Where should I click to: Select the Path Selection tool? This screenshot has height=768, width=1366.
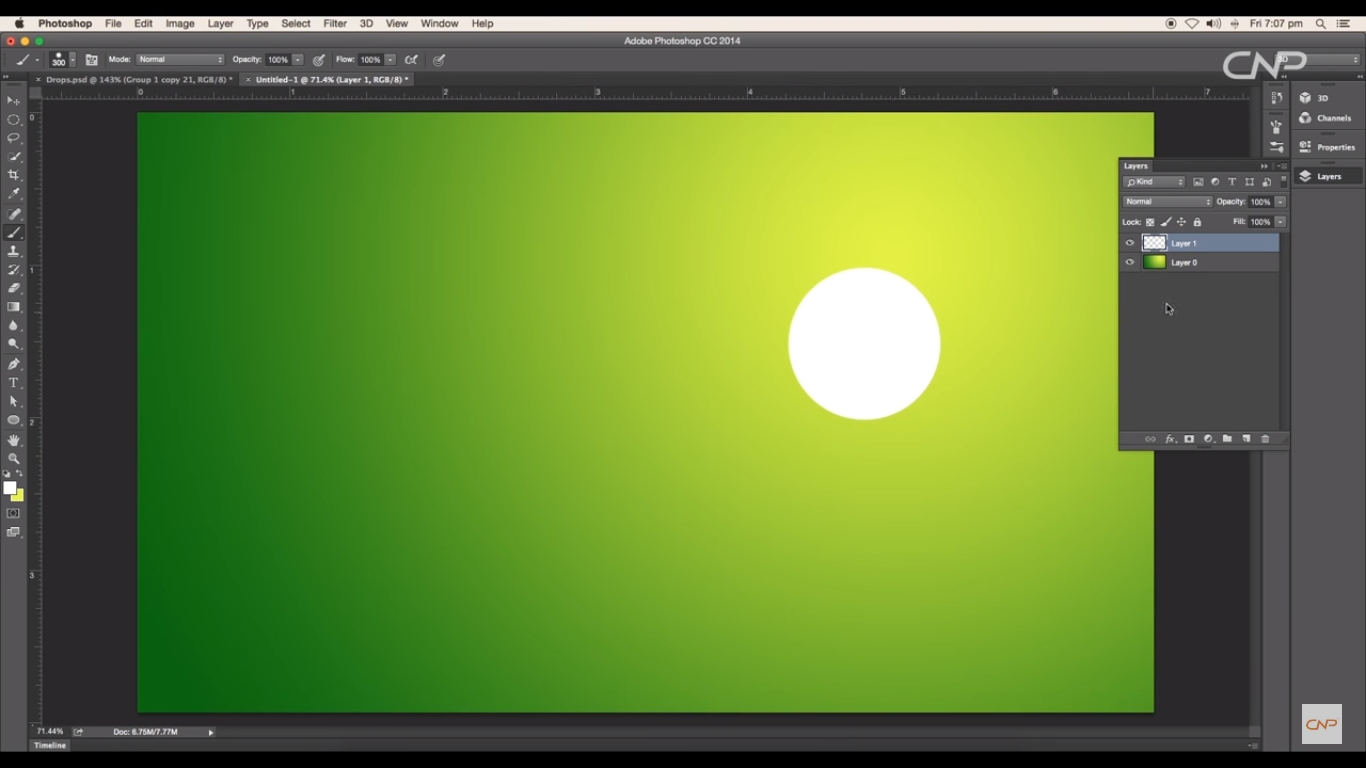coord(14,401)
